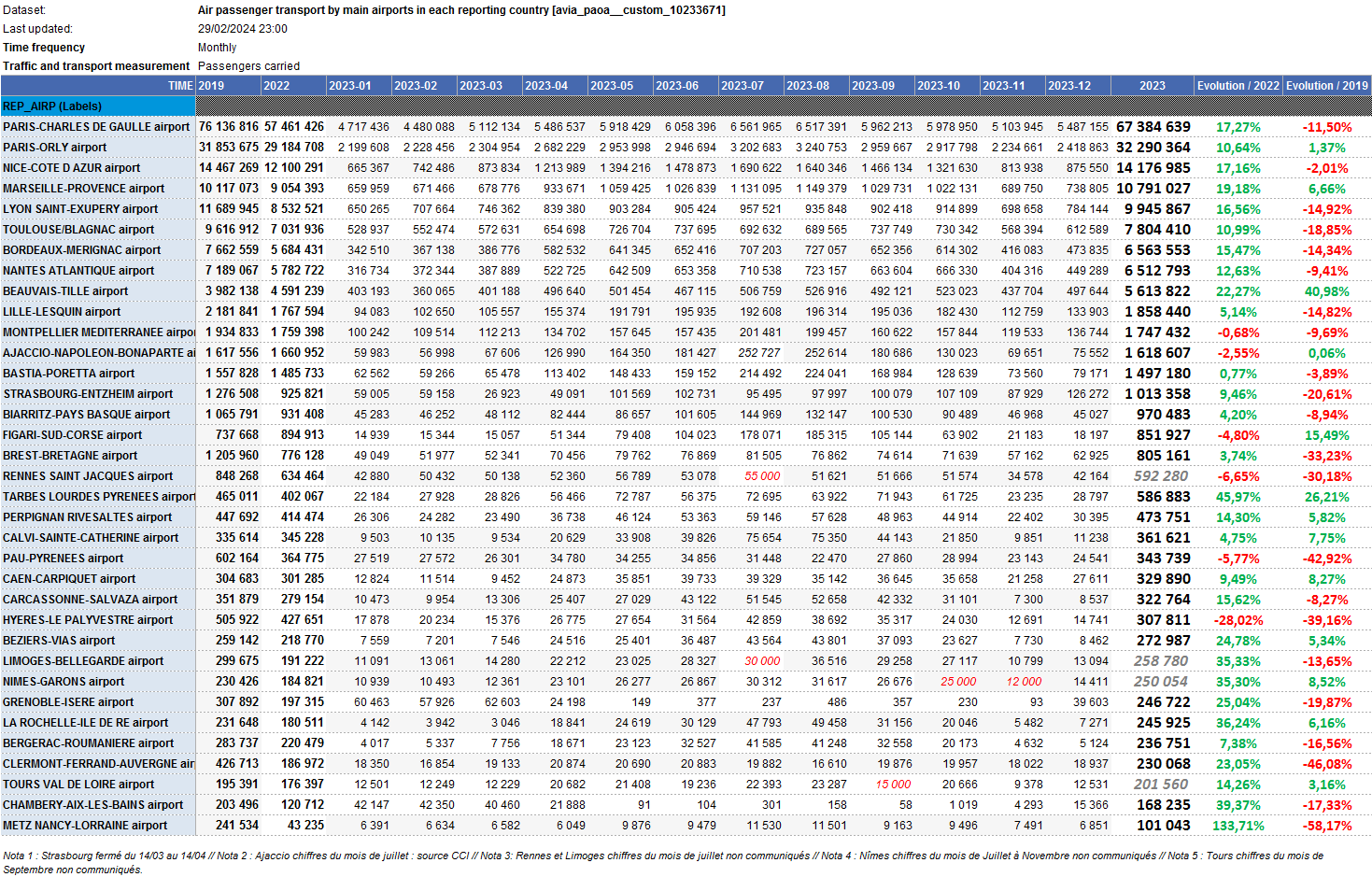Click the evolution value '133,71%'
This screenshot has height=877, width=1372.
(1238, 826)
